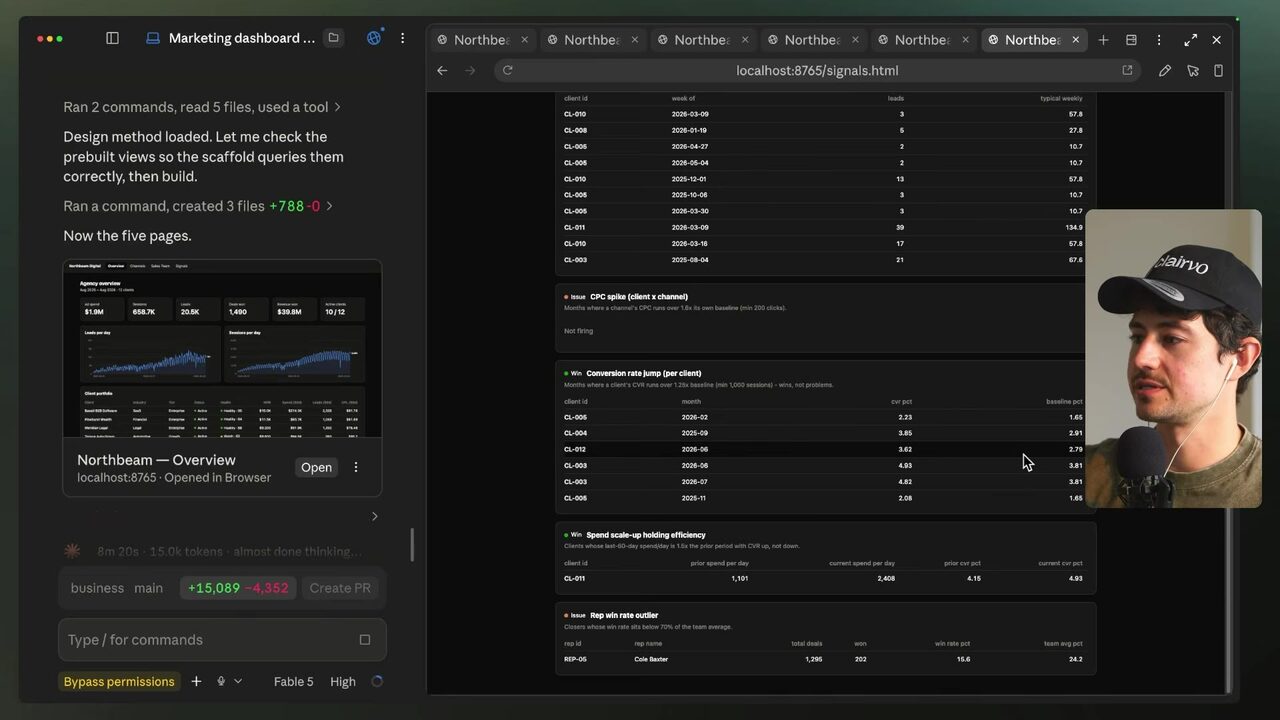Select 'CL-012' in the conversion rate table
The height and width of the screenshot is (720, 1280).
click(x=575, y=449)
